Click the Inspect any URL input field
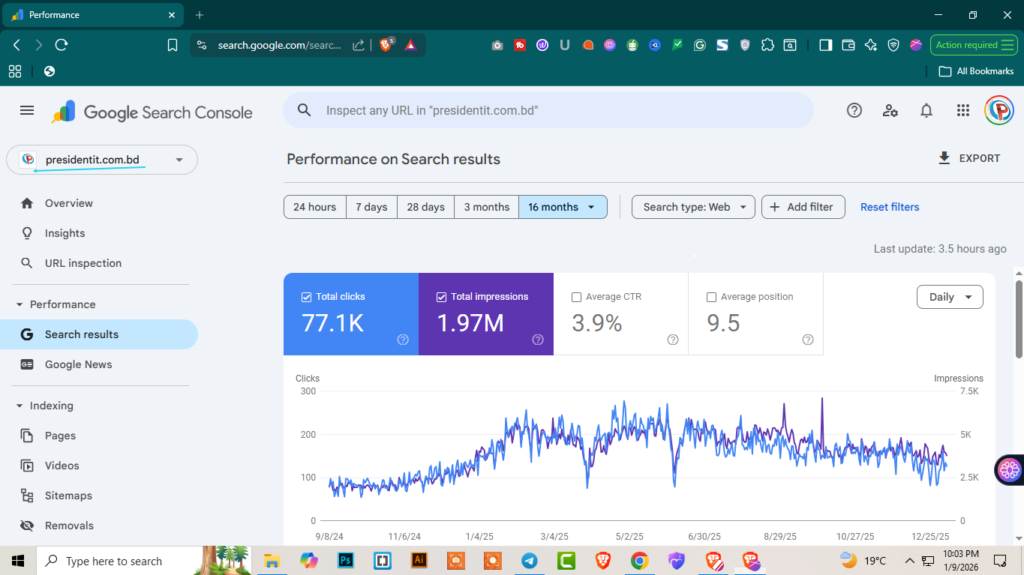This screenshot has width=1024, height=575. (549, 110)
